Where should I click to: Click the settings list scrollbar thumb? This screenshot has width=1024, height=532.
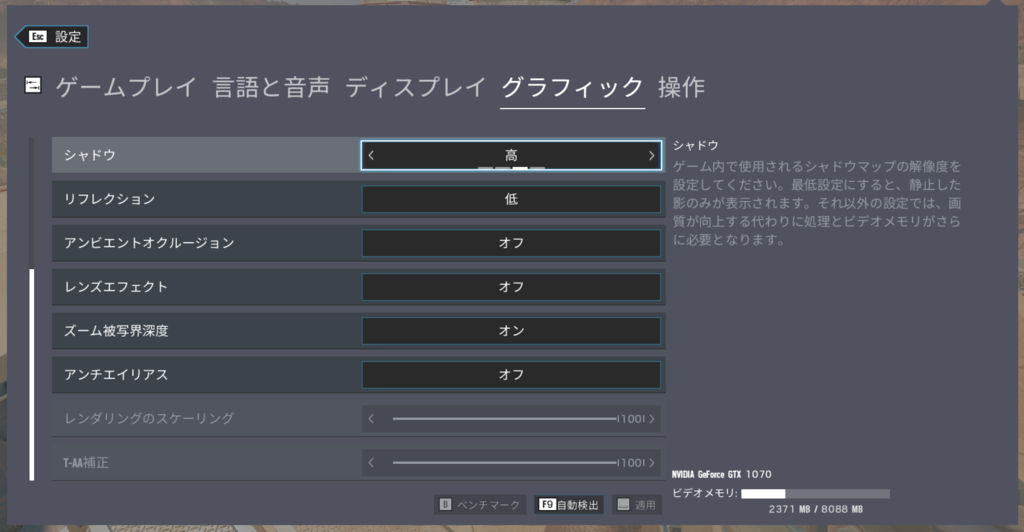(31, 375)
